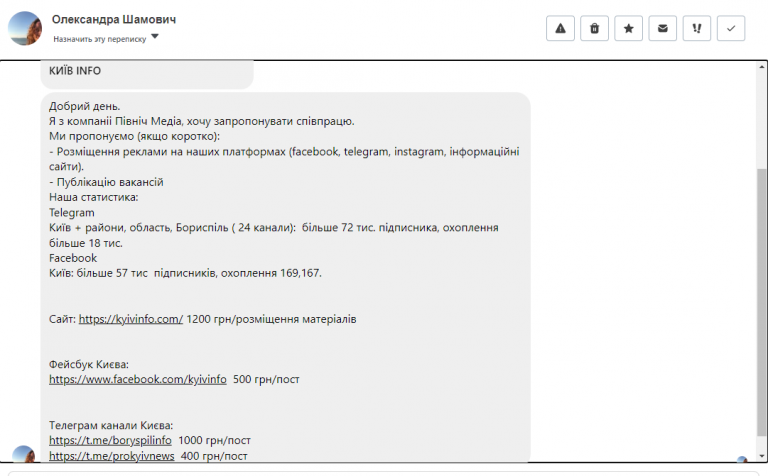Mark conversation done with checkmark icon
The height and width of the screenshot is (476, 768).
pyautogui.click(x=731, y=28)
